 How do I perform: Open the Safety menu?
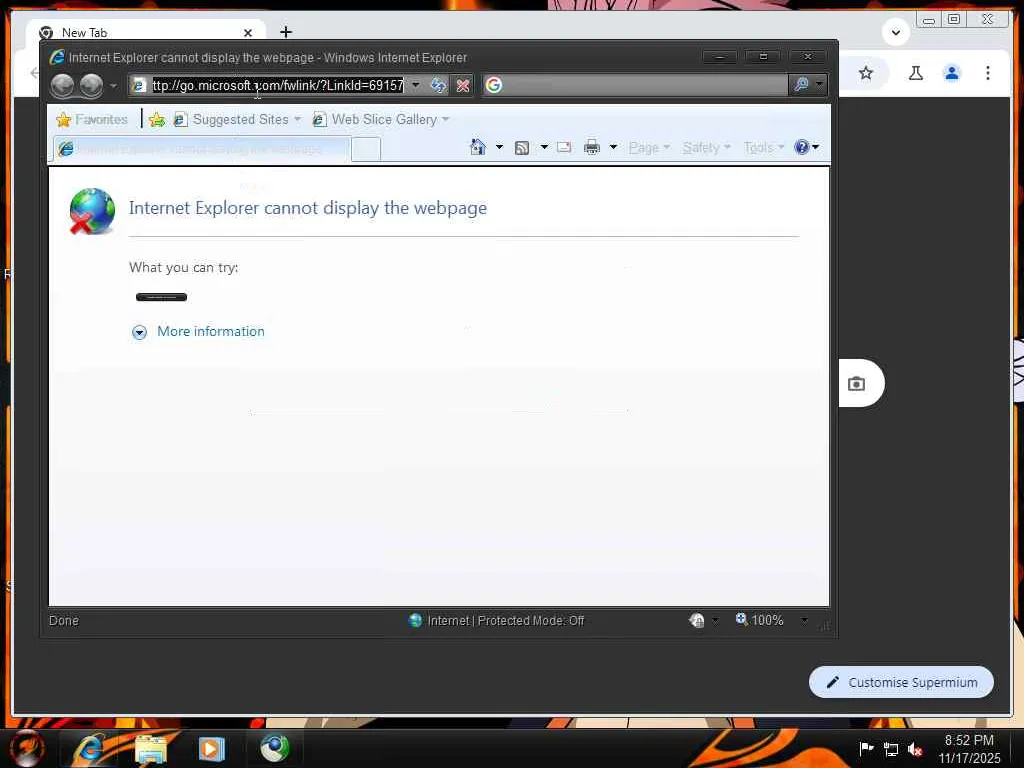coord(707,148)
